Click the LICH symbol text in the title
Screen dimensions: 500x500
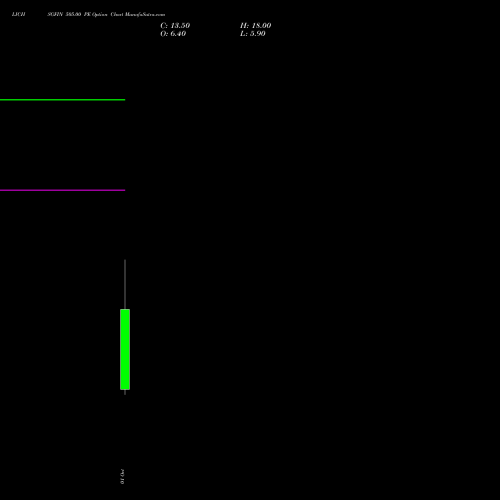(x=18, y=14)
